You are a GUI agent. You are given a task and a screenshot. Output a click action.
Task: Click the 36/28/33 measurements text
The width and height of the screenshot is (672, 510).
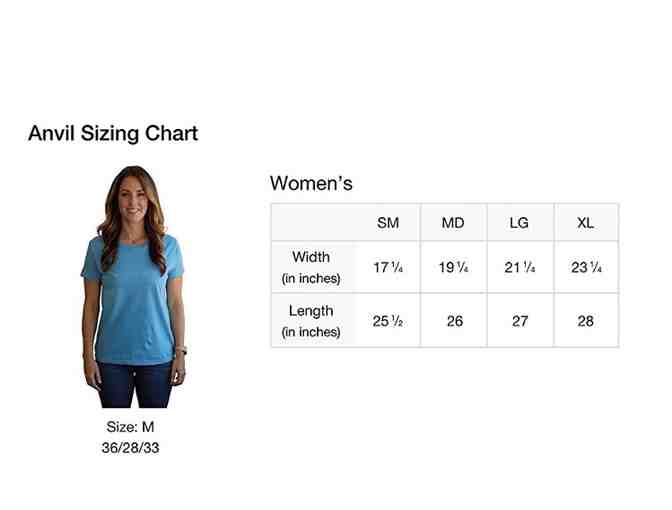(130, 447)
